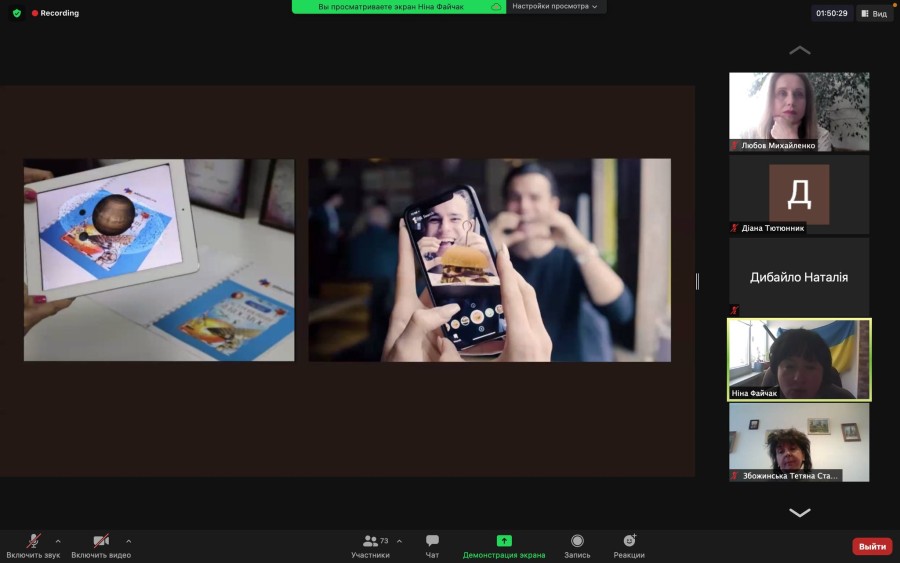Turn on video with camera icon
This screenshot has width=900, height=563.
click(x=101, y=541)
